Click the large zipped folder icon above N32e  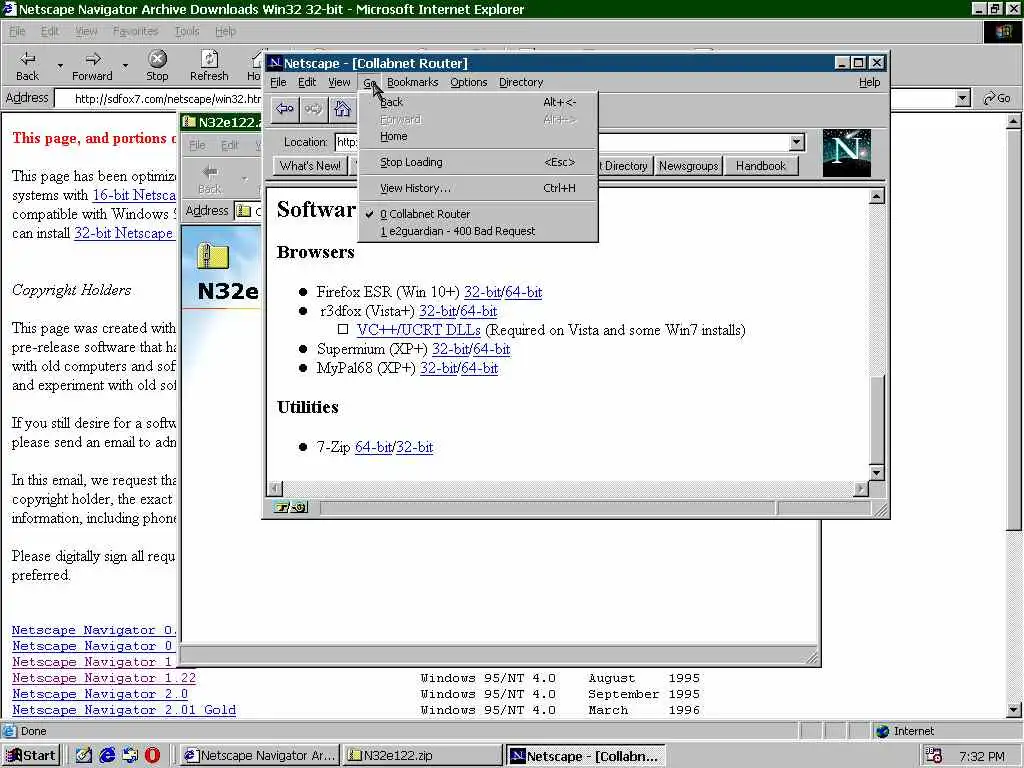pos(213,256)
